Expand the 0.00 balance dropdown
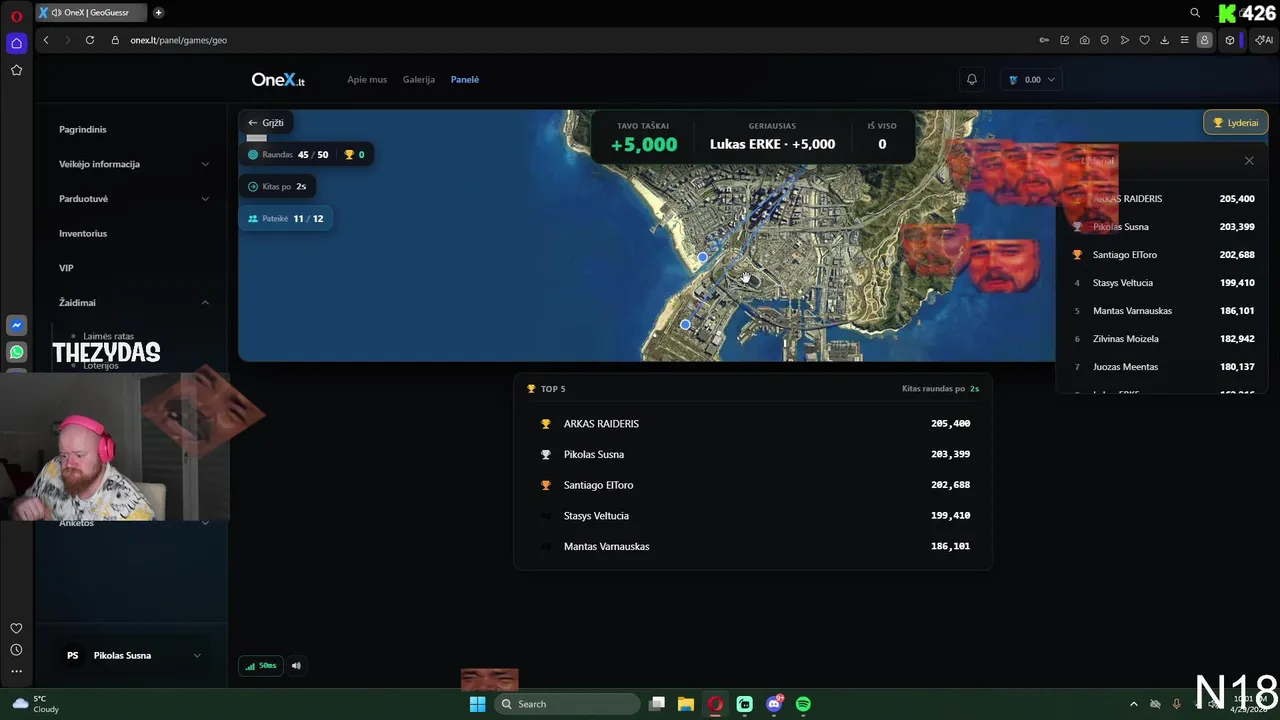Viewport: 1280px width, 720px height. [1032, 79]
